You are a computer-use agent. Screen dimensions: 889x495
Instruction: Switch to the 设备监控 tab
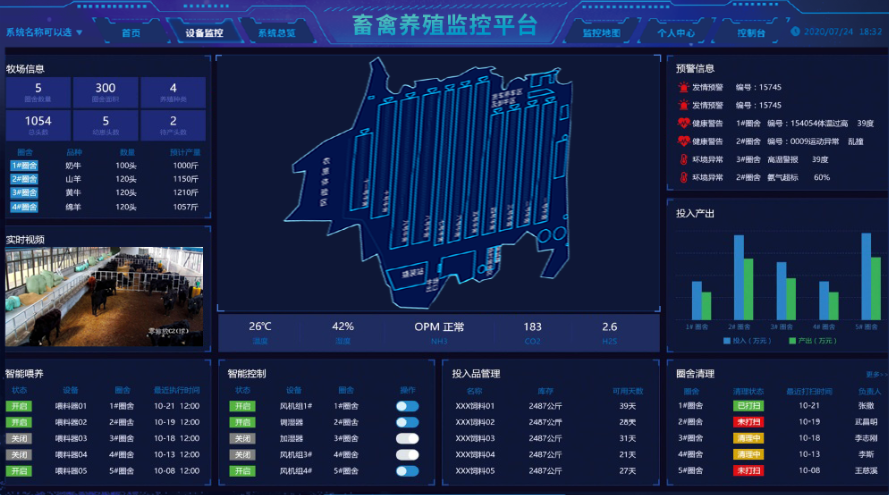[204, 33]
